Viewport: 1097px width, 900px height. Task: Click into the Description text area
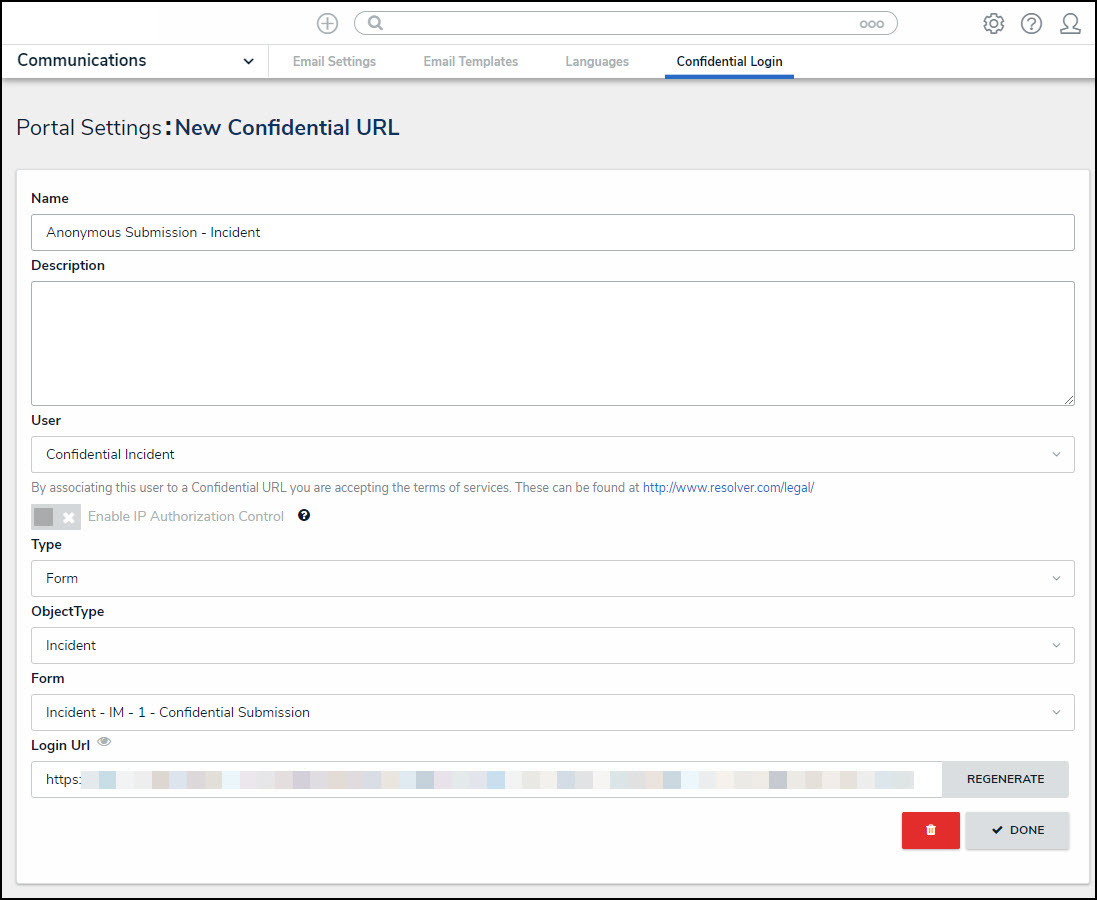[x=552, y=343]
